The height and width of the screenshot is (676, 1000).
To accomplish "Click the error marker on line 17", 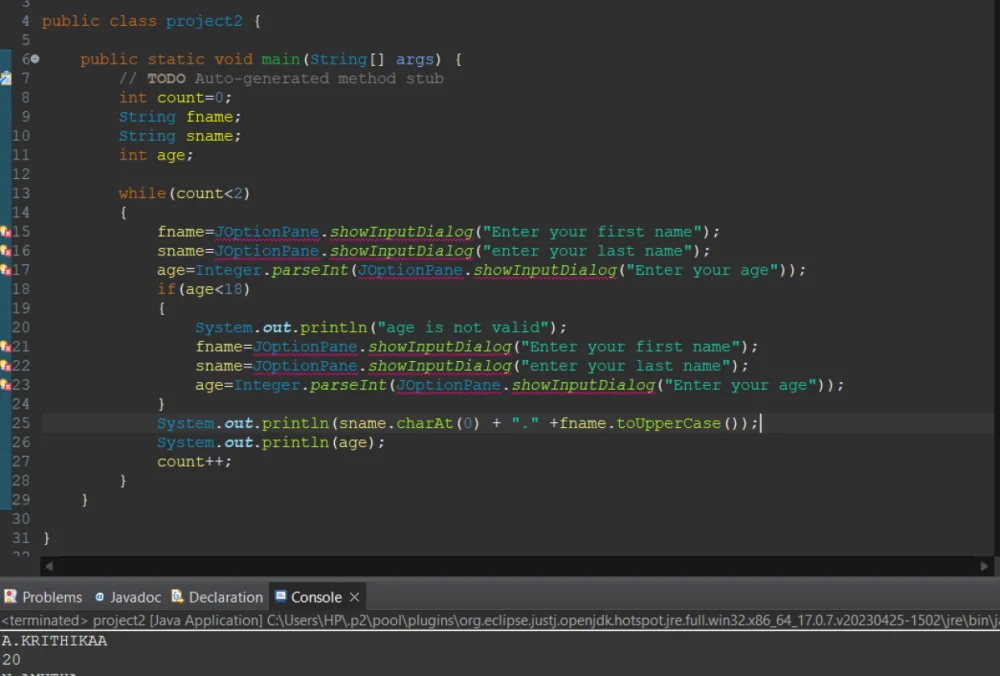I will (x=5, y=270).
